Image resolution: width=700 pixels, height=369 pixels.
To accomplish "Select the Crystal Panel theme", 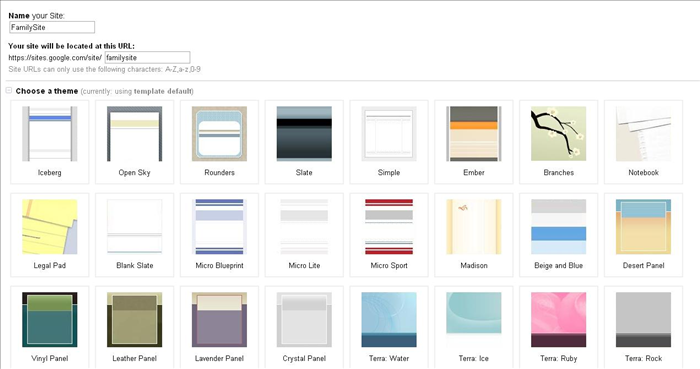I will [x=304, y=327].
